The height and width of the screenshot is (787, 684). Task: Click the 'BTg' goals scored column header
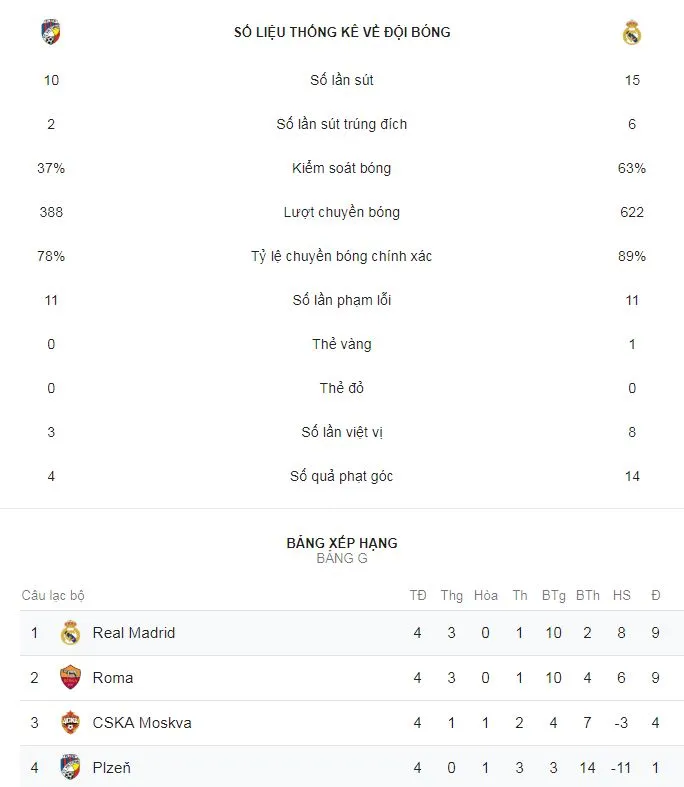click(x=554, y=595)
